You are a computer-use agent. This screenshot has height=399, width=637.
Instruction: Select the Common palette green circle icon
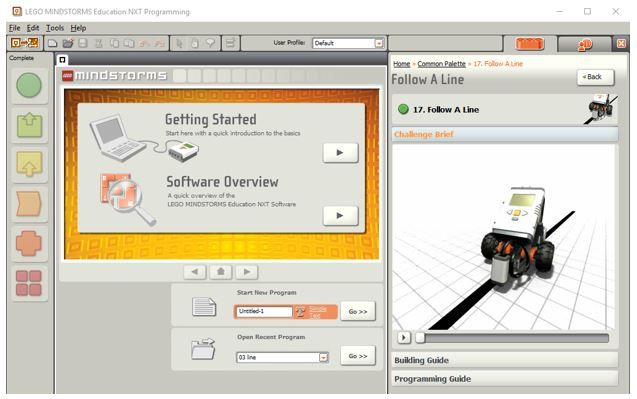(29, 86)
